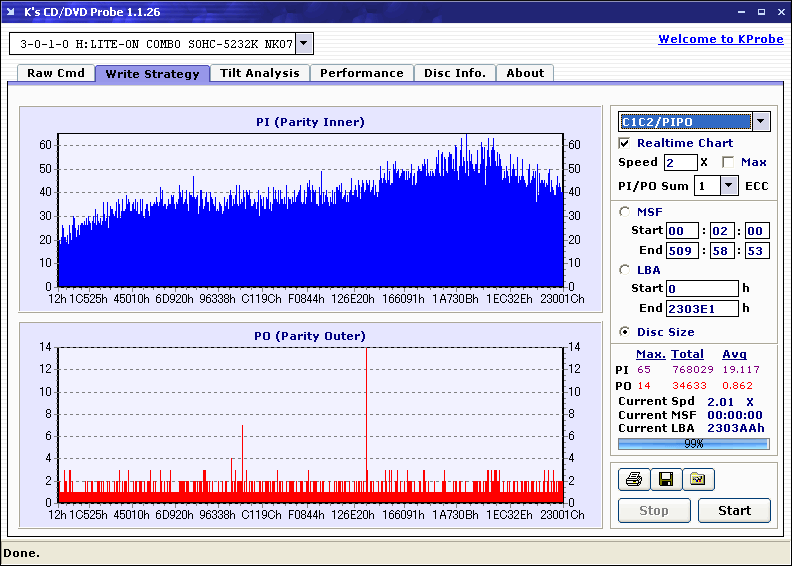Click the floppy disk save icon
This screenshot has height=566, width=792.
(x=665, y=479)
